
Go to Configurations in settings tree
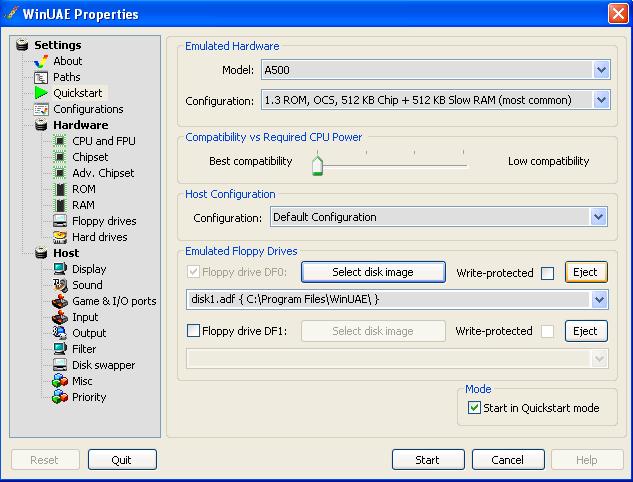(x=88, y=109)
